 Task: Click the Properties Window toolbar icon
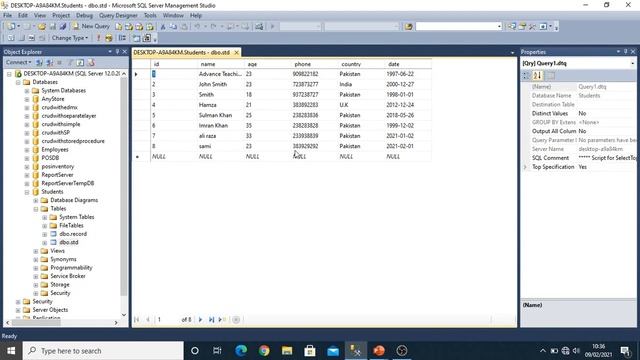click(522, 27)
